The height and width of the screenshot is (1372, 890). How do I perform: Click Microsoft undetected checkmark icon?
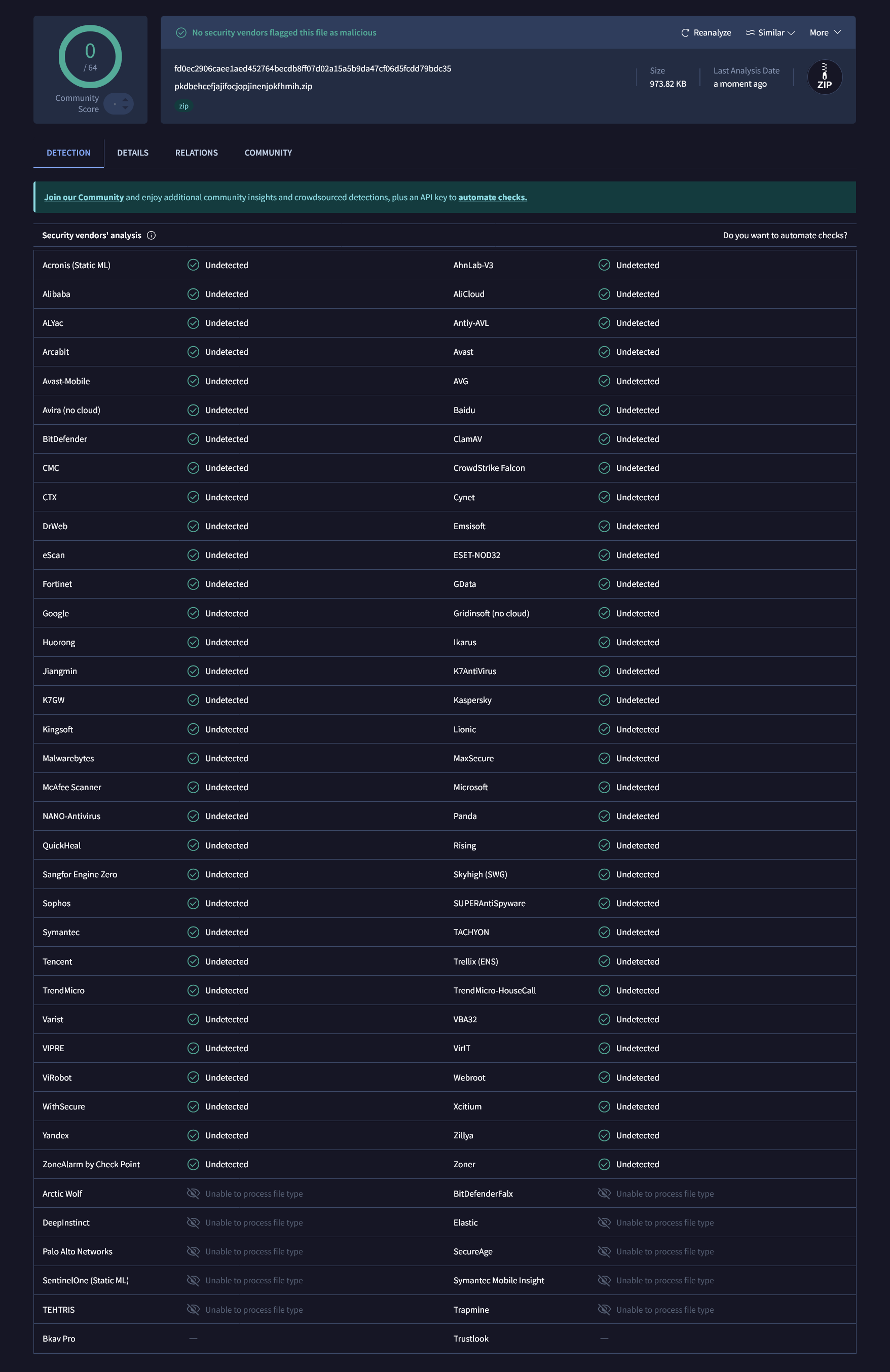[604, 787]
